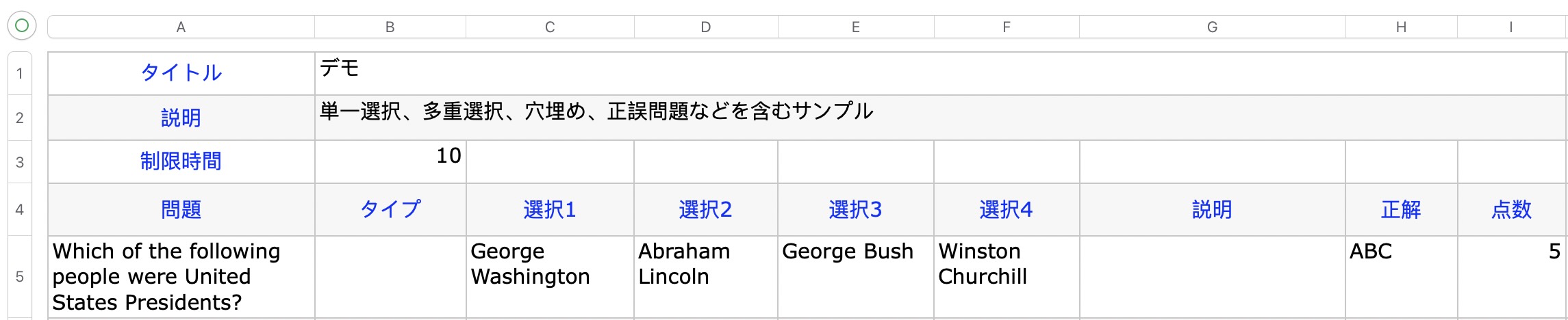Select the question cell about United States Presidents

[x=181, y=277]
